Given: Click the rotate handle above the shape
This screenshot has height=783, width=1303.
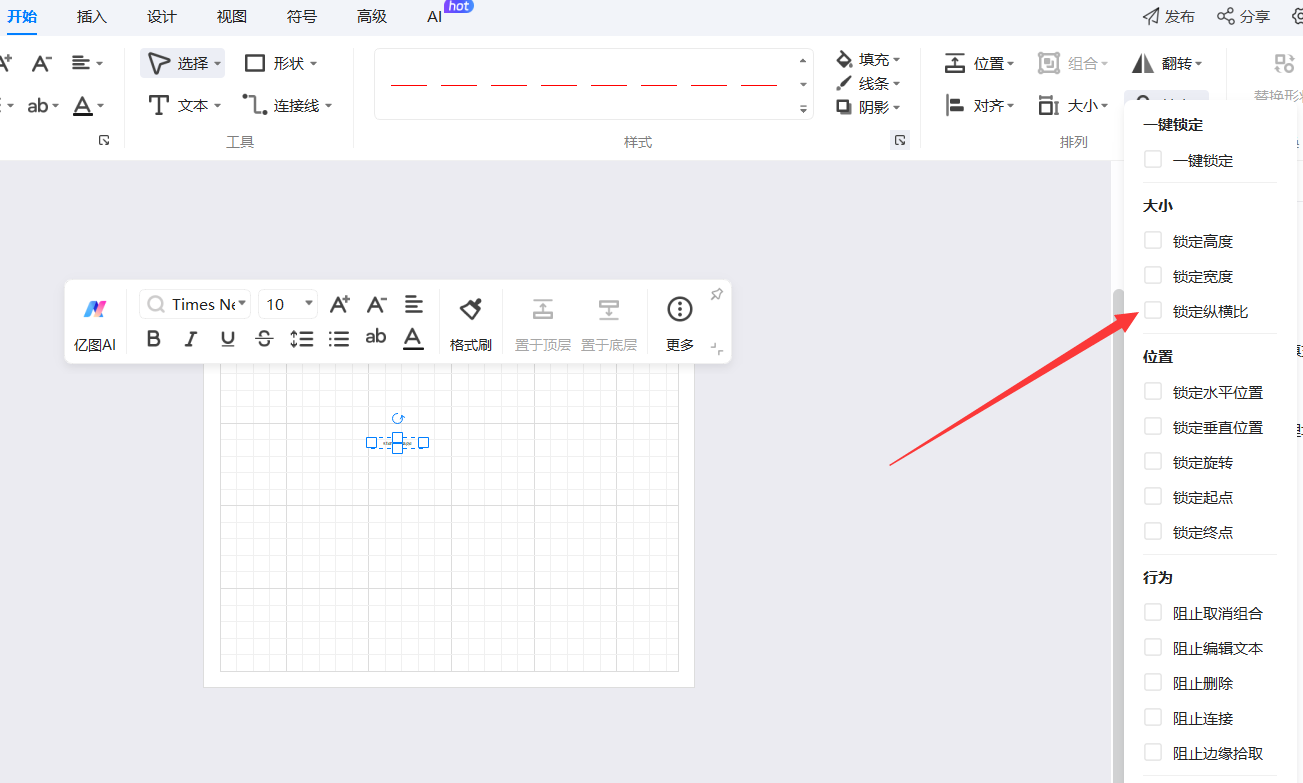Looking at the screenshot, I should (398, 419).
